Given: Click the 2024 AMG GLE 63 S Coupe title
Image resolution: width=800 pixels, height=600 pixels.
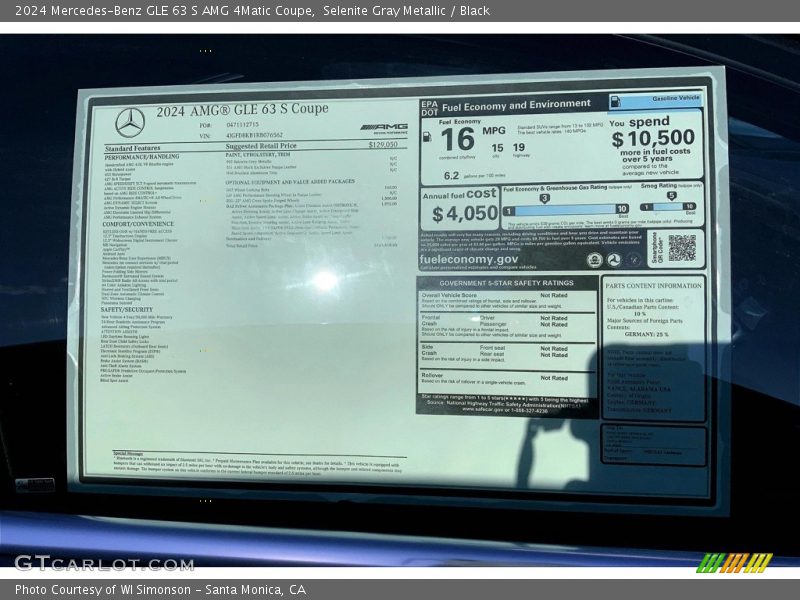Looking at the screenshot, I should pos(241,109).
